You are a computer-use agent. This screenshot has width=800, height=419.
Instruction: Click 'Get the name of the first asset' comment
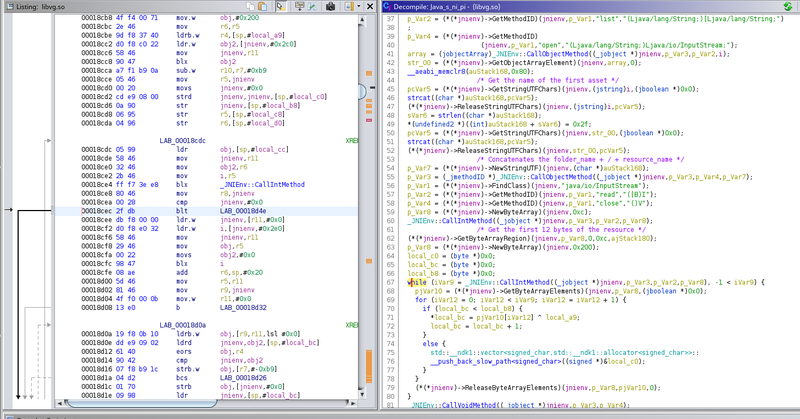coord(548,80)
